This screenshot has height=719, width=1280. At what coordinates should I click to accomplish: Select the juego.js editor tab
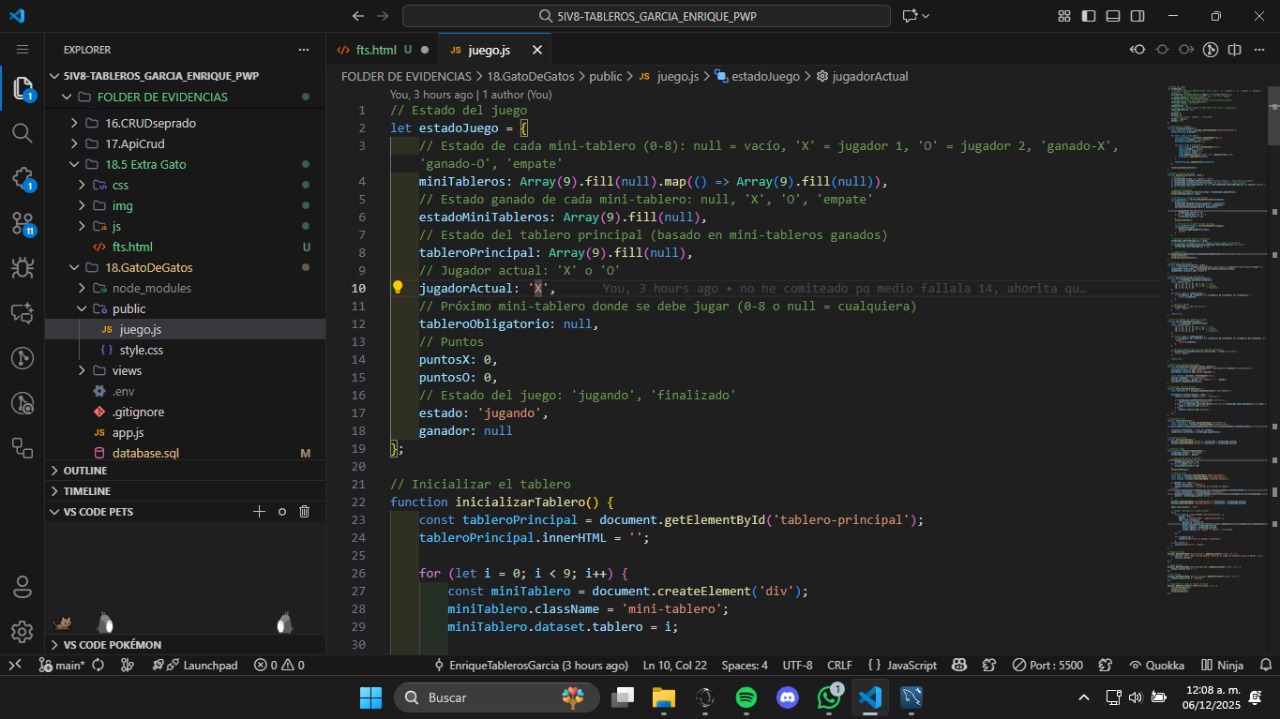488,49
